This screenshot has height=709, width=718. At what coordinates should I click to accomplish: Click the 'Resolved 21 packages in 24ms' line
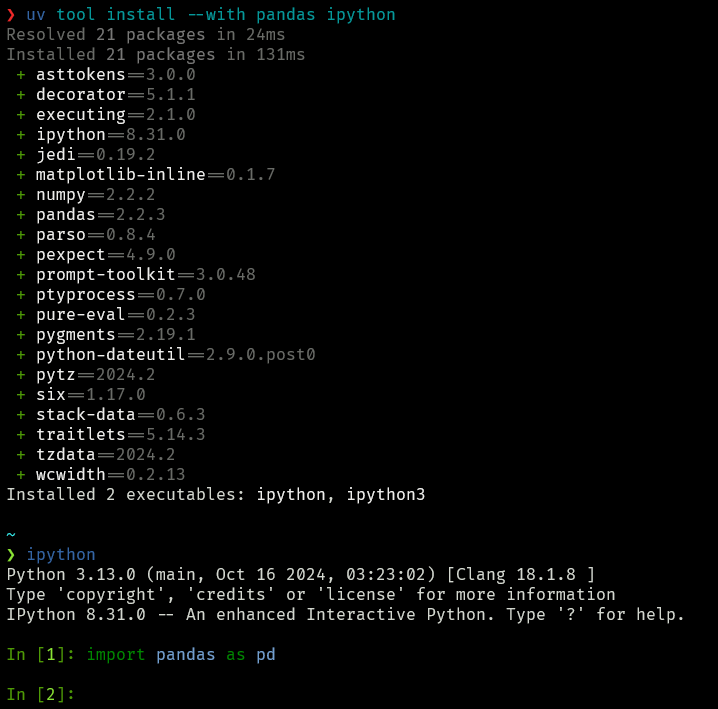click(x=146, y=35)
